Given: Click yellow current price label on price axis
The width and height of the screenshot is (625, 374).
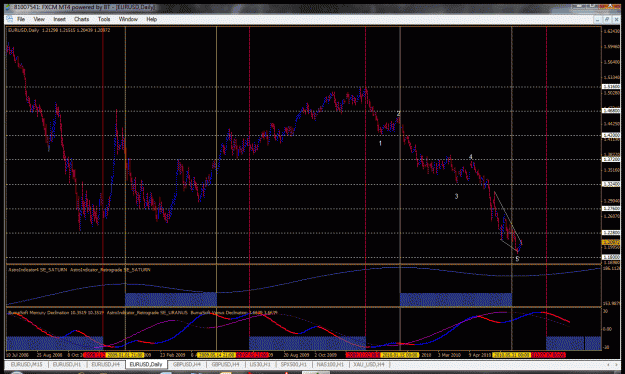Looking at the screenshot, I should (611, 242).
